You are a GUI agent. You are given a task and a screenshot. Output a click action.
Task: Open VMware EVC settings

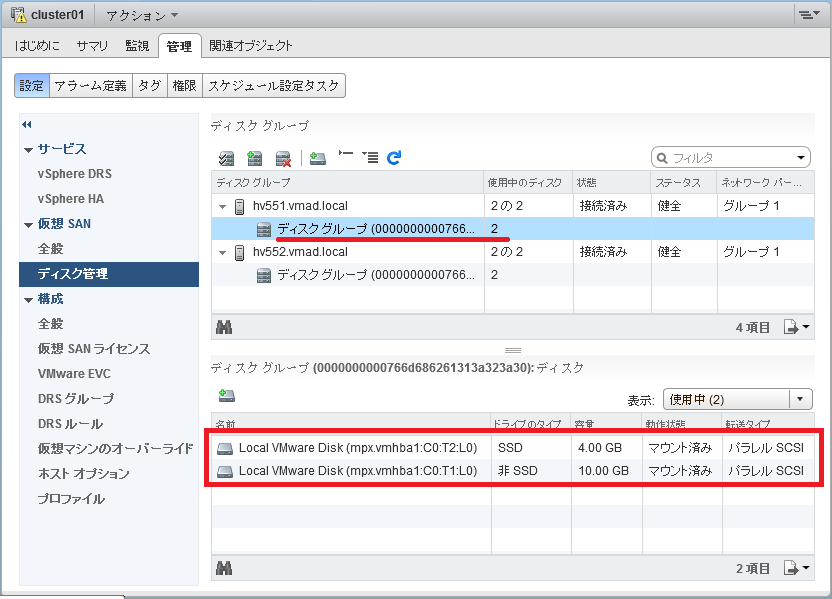tap(74, 374)
